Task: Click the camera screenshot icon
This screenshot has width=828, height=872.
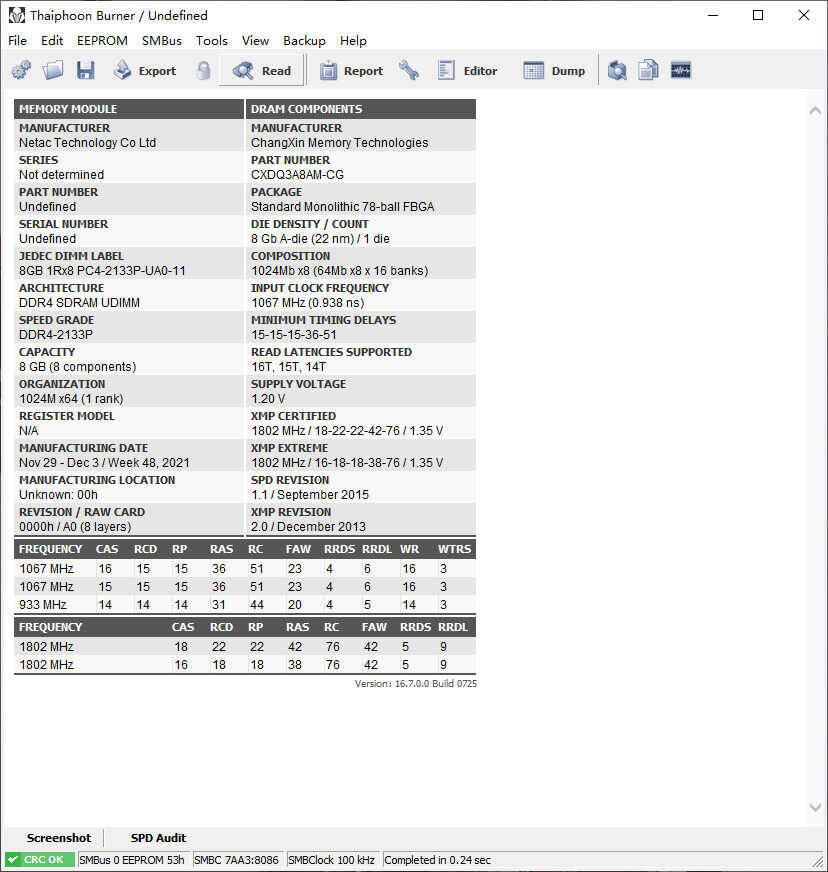Action: coord(617,71)
